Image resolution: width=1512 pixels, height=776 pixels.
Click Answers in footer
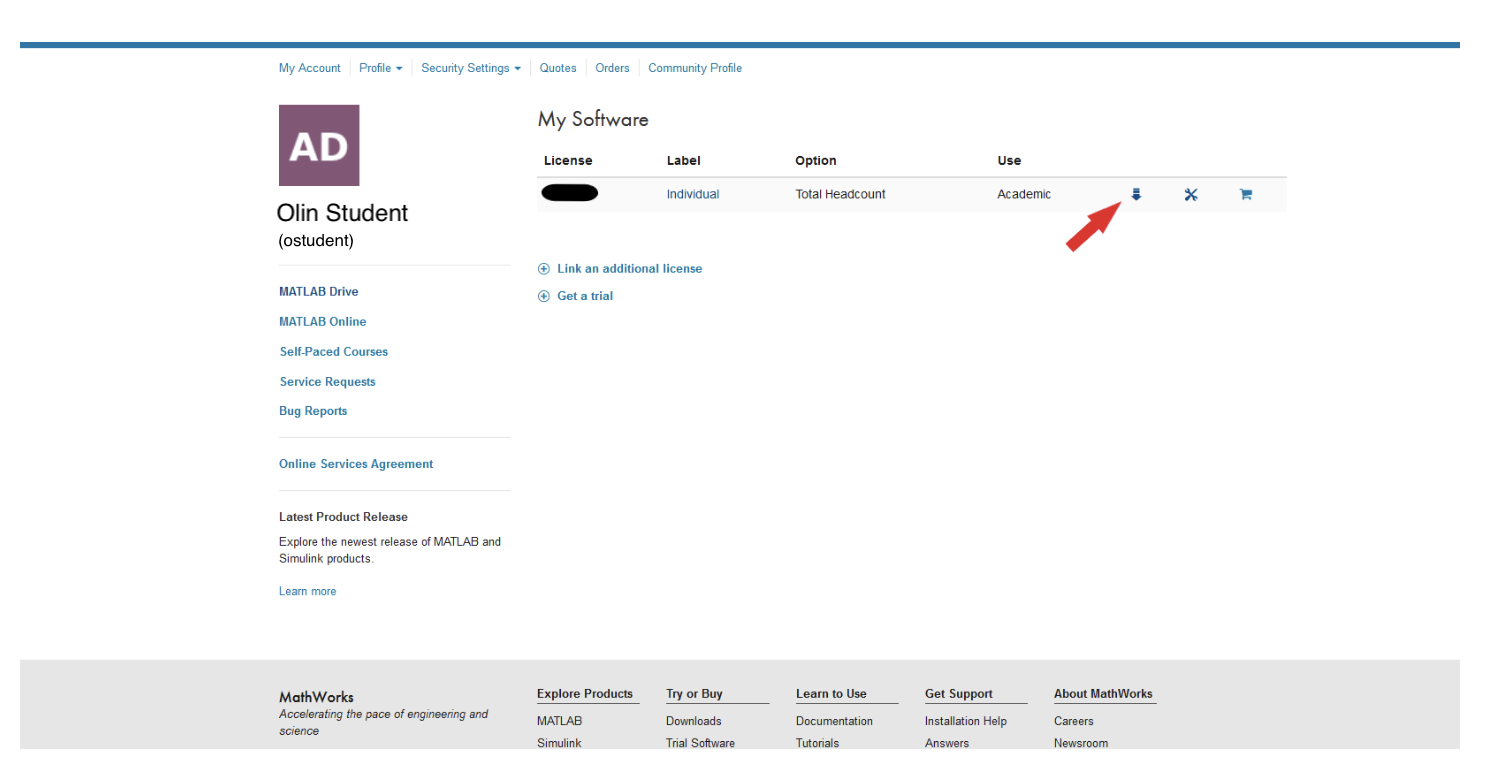[x=947, y=743]
